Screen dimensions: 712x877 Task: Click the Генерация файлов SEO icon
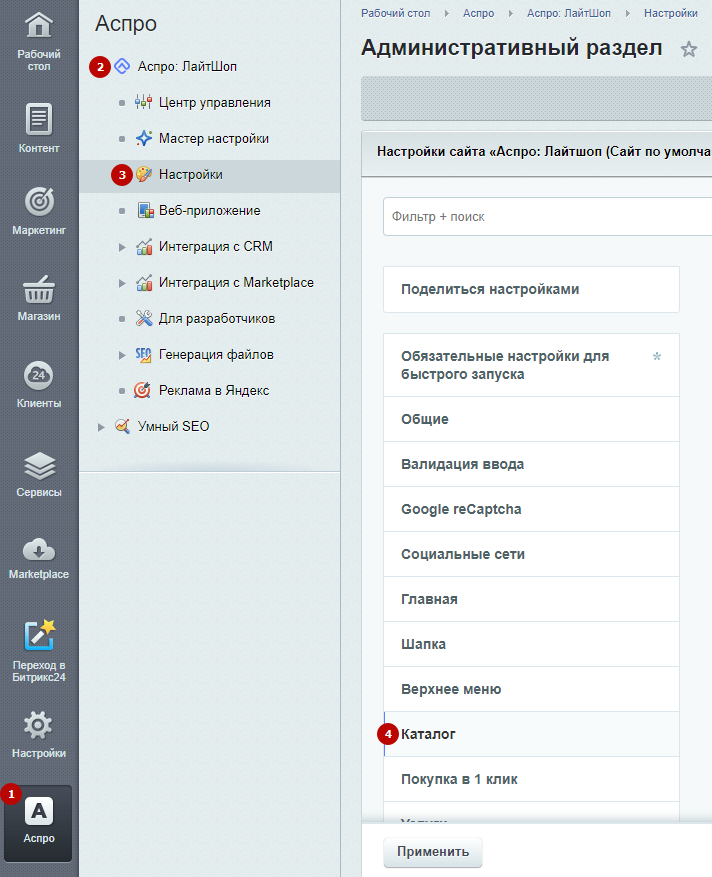[x=143, y=355]
